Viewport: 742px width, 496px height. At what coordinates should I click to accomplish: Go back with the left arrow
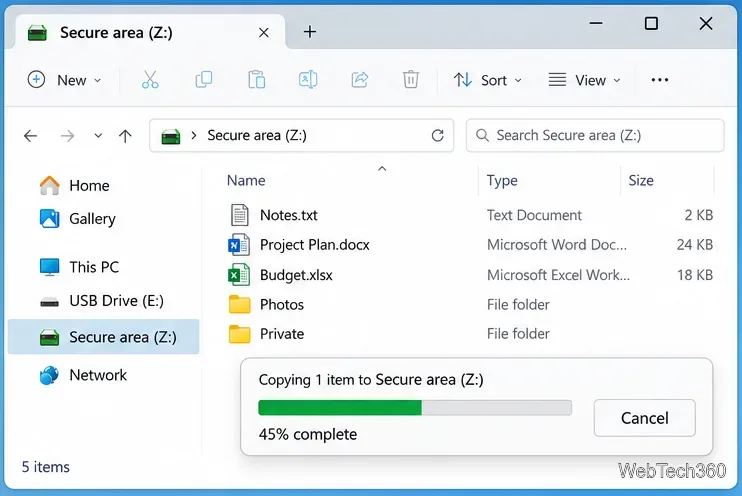click(x=30, y=136)
